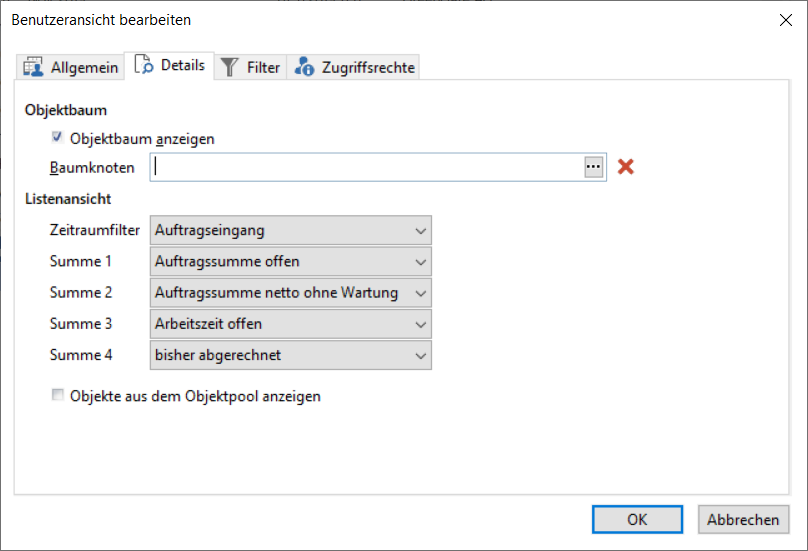Clear Baumknoten with the red X icon
808x551 pixels.
626,166
